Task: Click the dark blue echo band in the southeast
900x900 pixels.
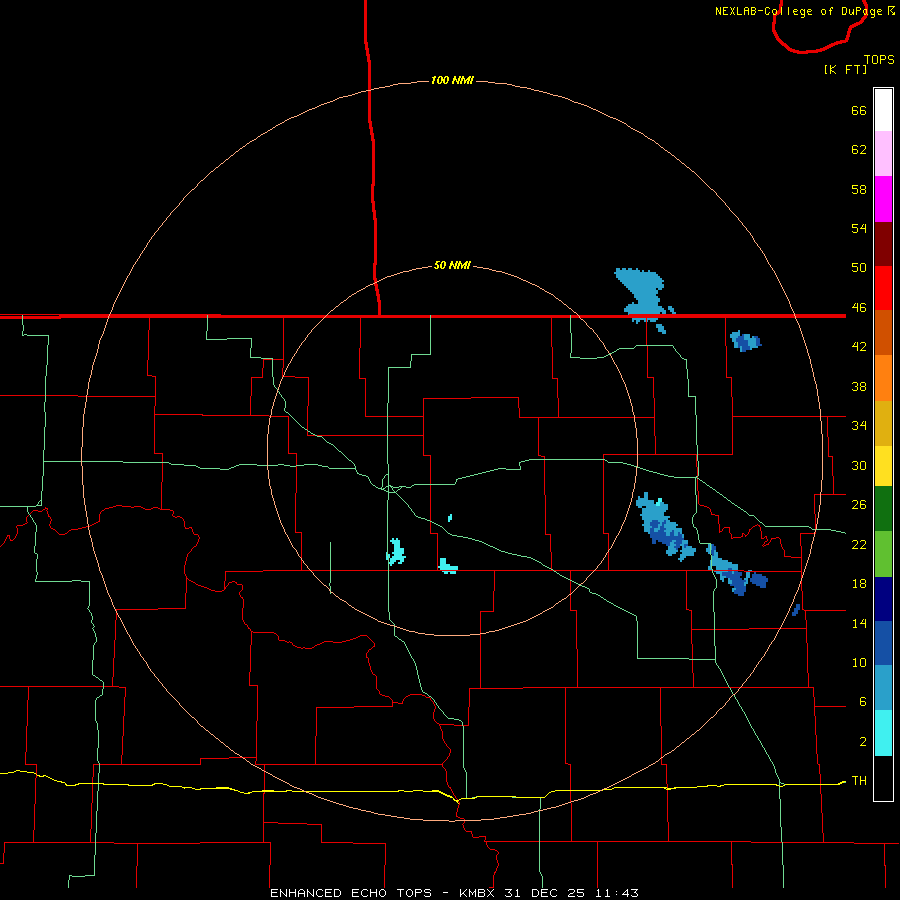Action: pyautogui.click(x=736, y=572)
